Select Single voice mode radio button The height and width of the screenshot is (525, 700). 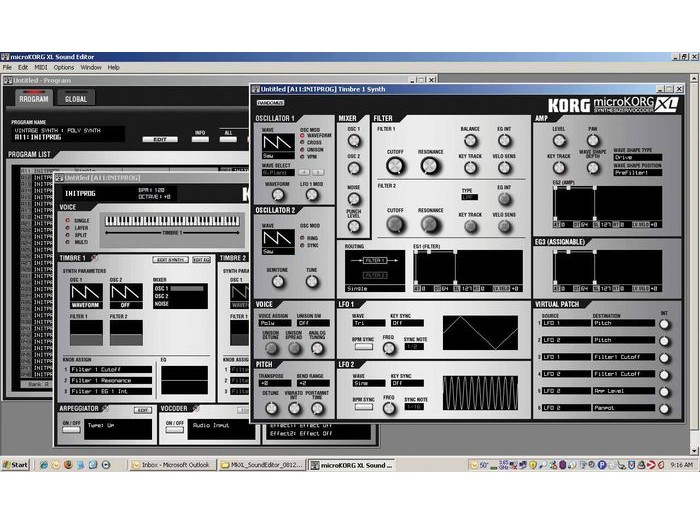[68, 221]
